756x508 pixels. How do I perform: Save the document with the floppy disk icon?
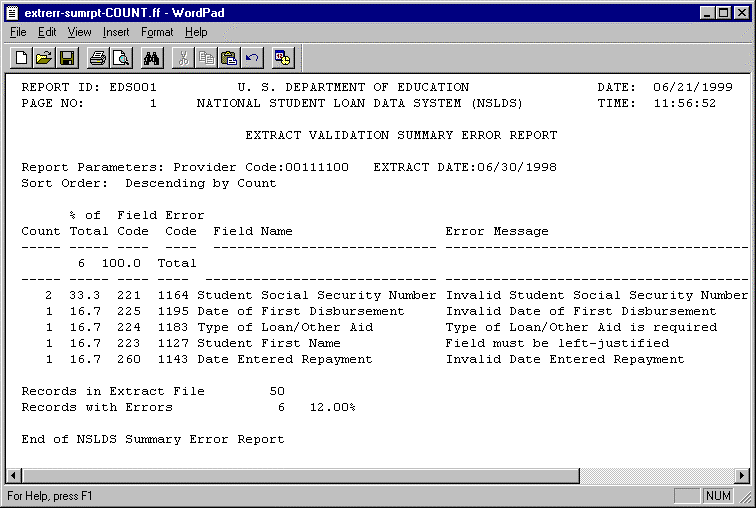tap(67, 58)
